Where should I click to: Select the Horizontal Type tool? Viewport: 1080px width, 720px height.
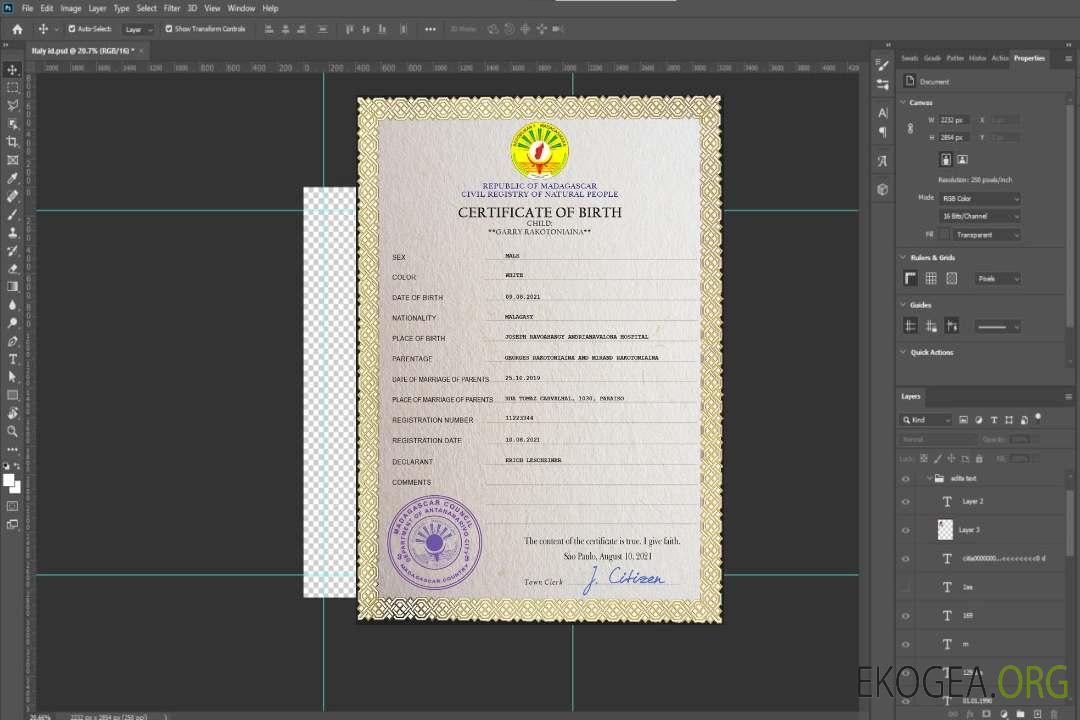[12, 359]
